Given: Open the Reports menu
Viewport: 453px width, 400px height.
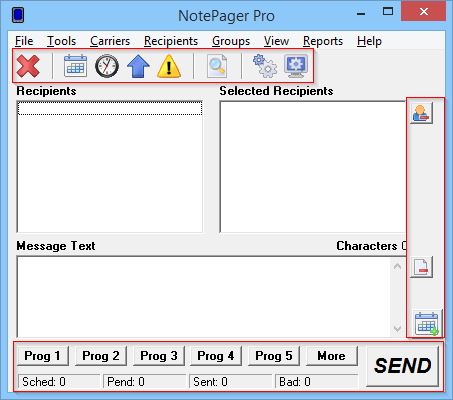Looking at the screenshot, I should 323,41.
